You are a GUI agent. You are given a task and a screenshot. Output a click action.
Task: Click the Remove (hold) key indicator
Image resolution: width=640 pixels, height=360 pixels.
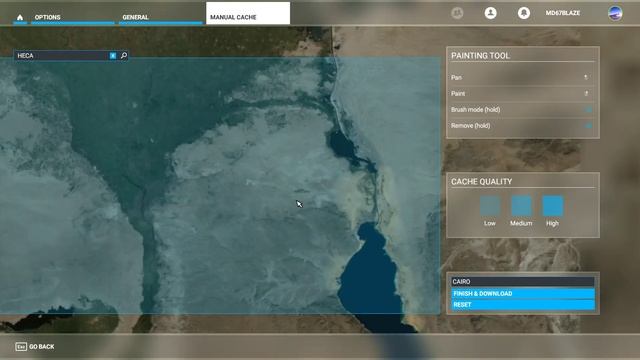click(x=588, y=126)
